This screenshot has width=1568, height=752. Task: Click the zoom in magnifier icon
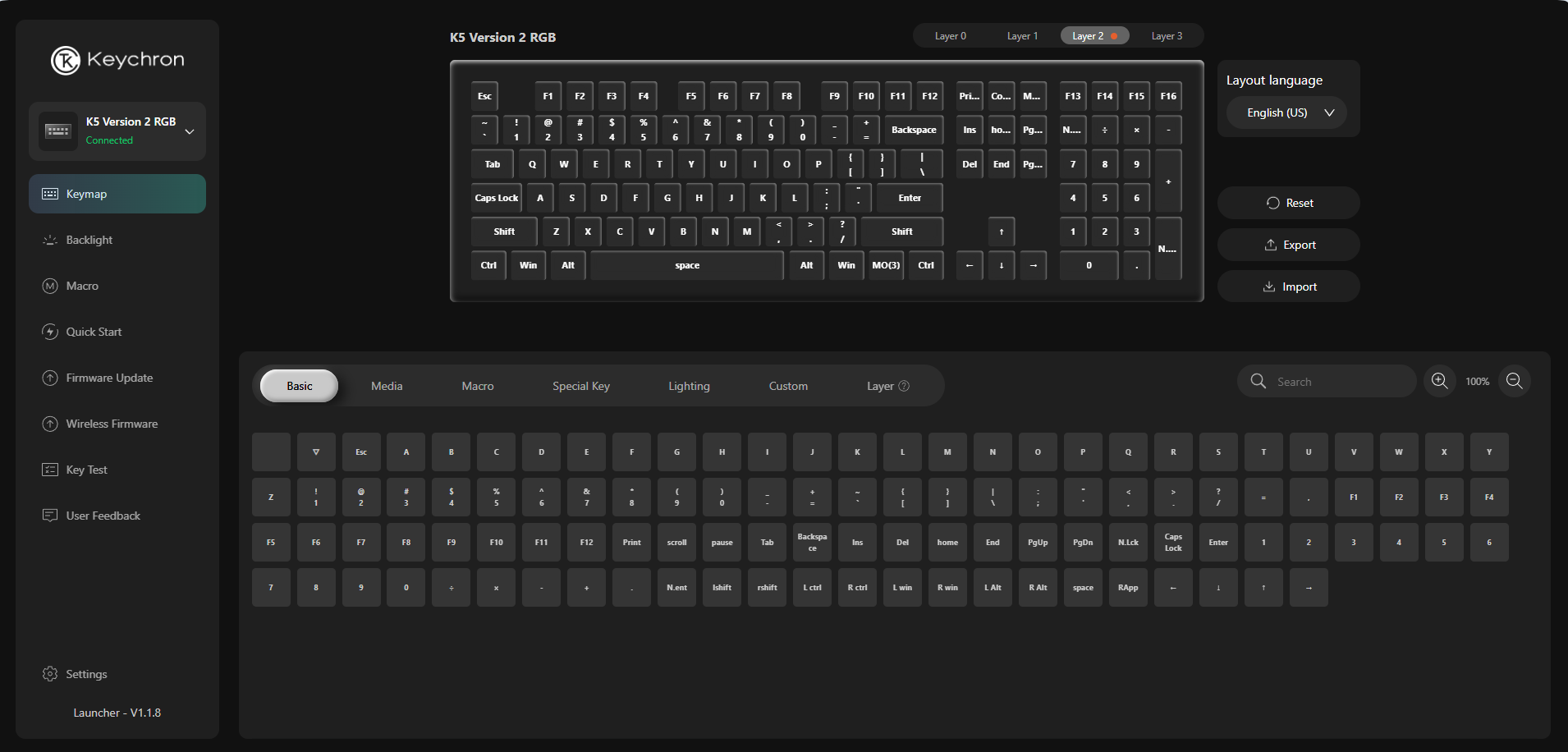point(1439,381)
